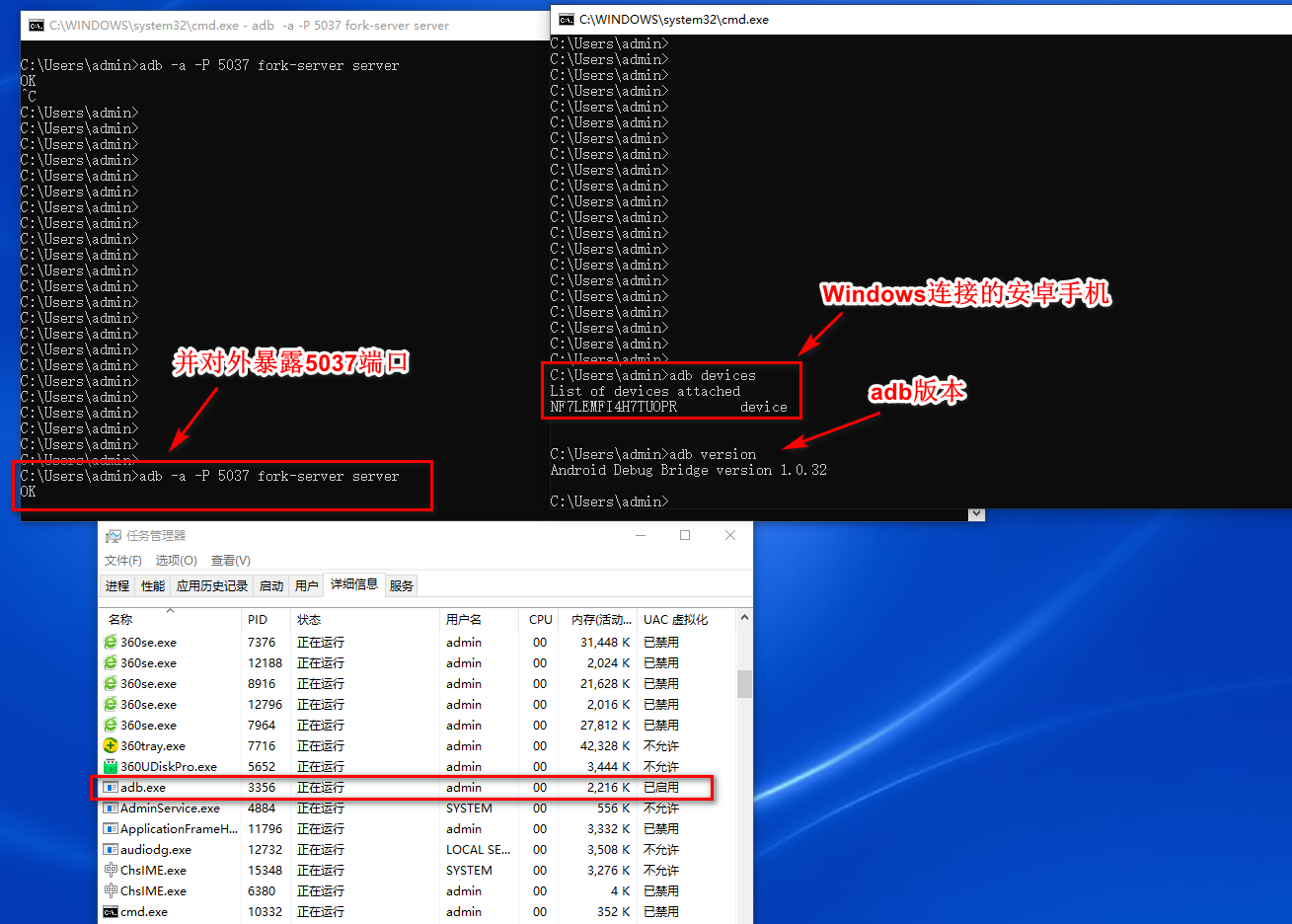The height and width of the screenshot is (924, 1292).
Task: Switch to the 性能 tab
Action: [153, 585]
